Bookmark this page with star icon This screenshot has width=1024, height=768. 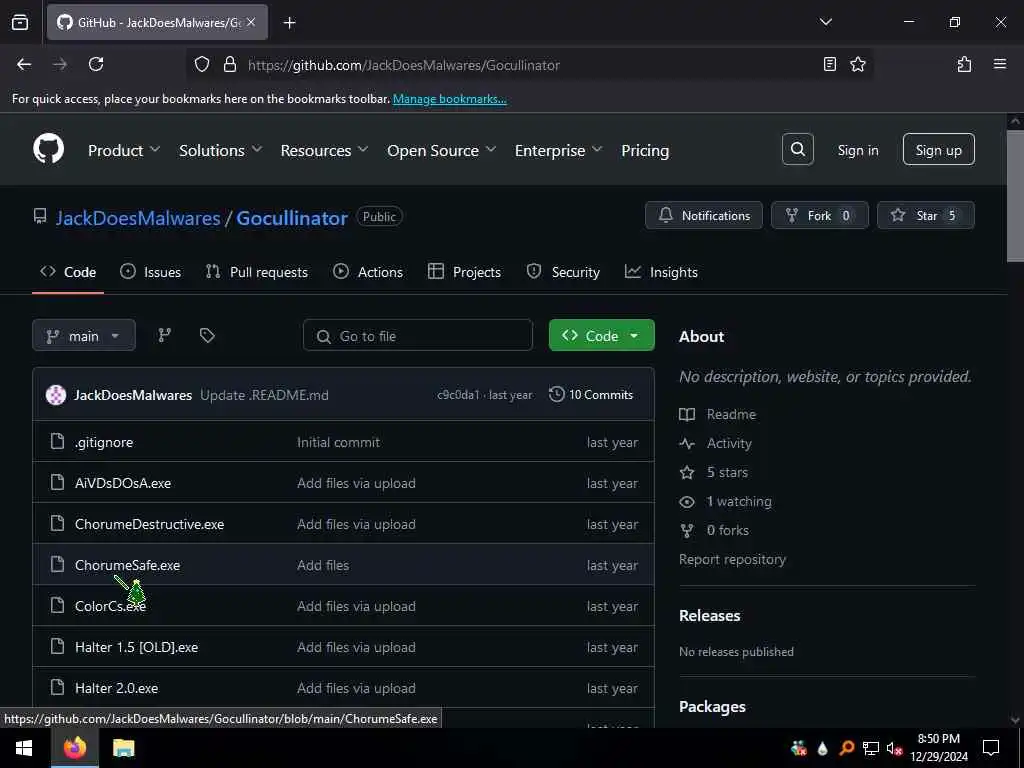(x=857, y=64)
